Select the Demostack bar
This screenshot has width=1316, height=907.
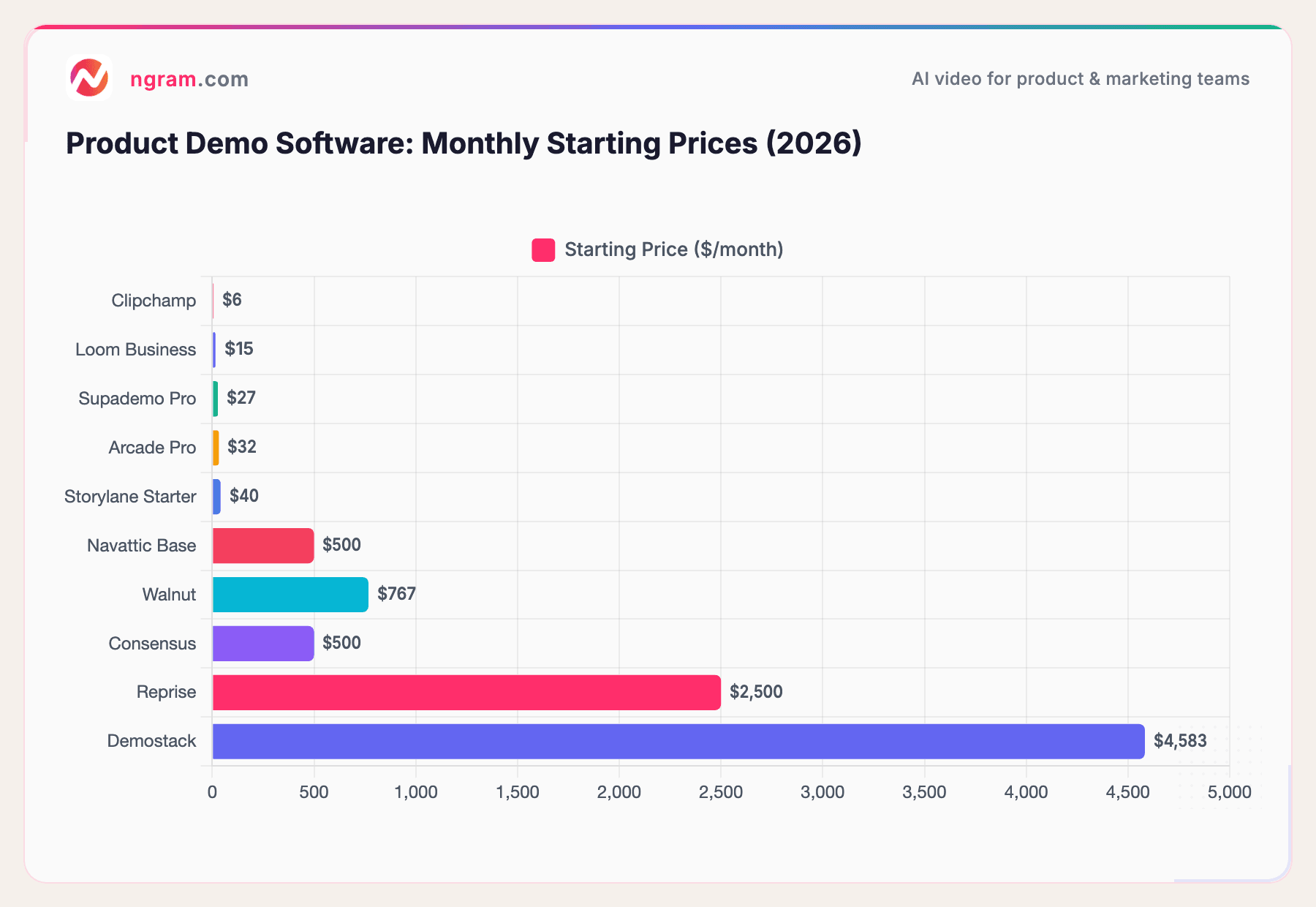click(658, 740)
